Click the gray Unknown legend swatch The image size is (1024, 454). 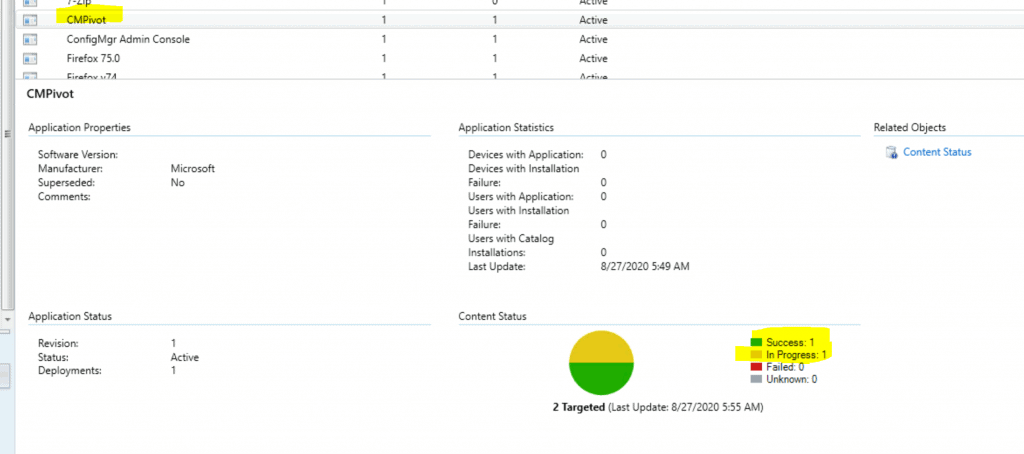tap(756, 379)
